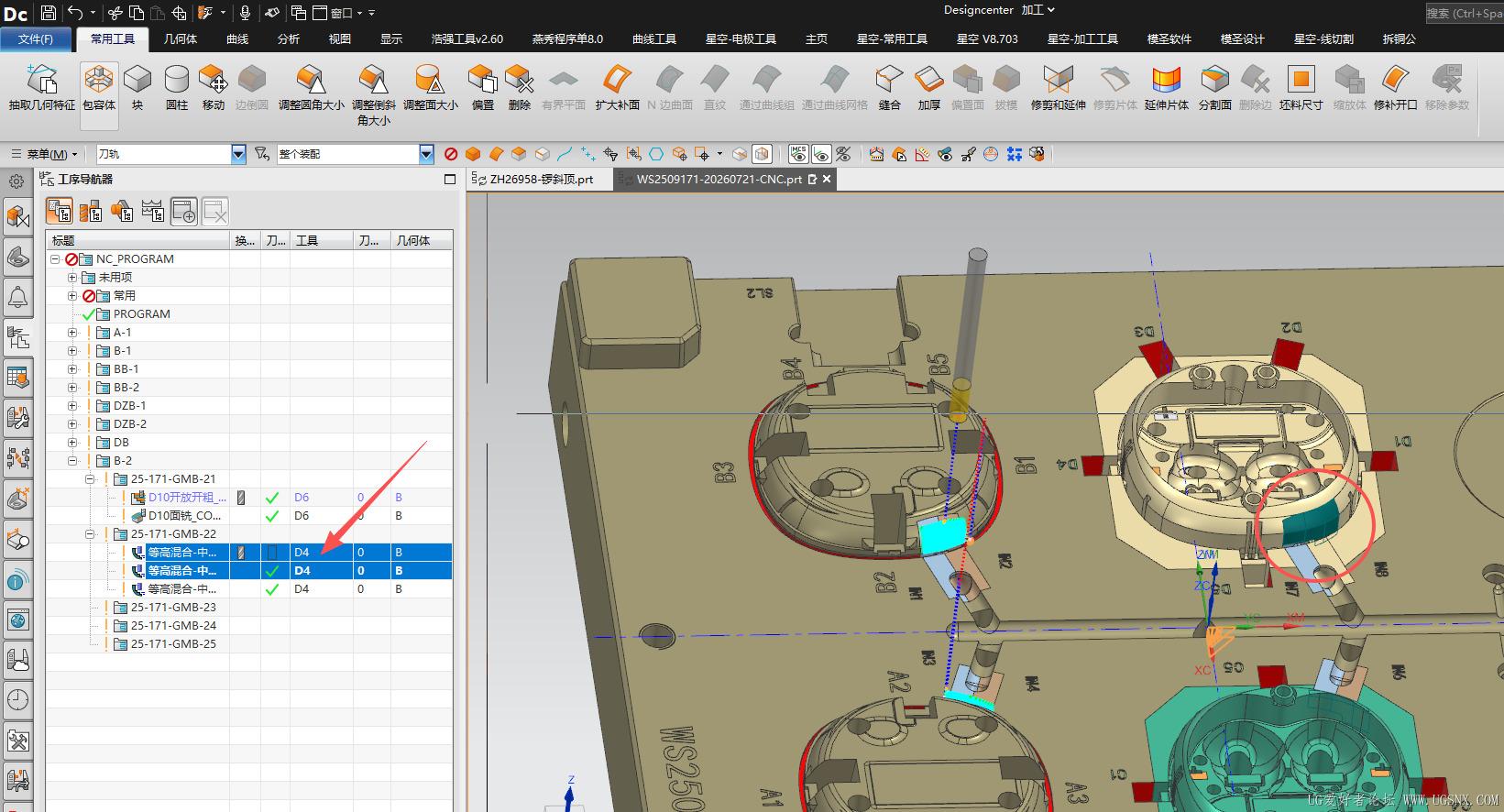Click the MCS display icon in selection bar
This screenshot has height=812, width=1504.
tap(798, 154)
